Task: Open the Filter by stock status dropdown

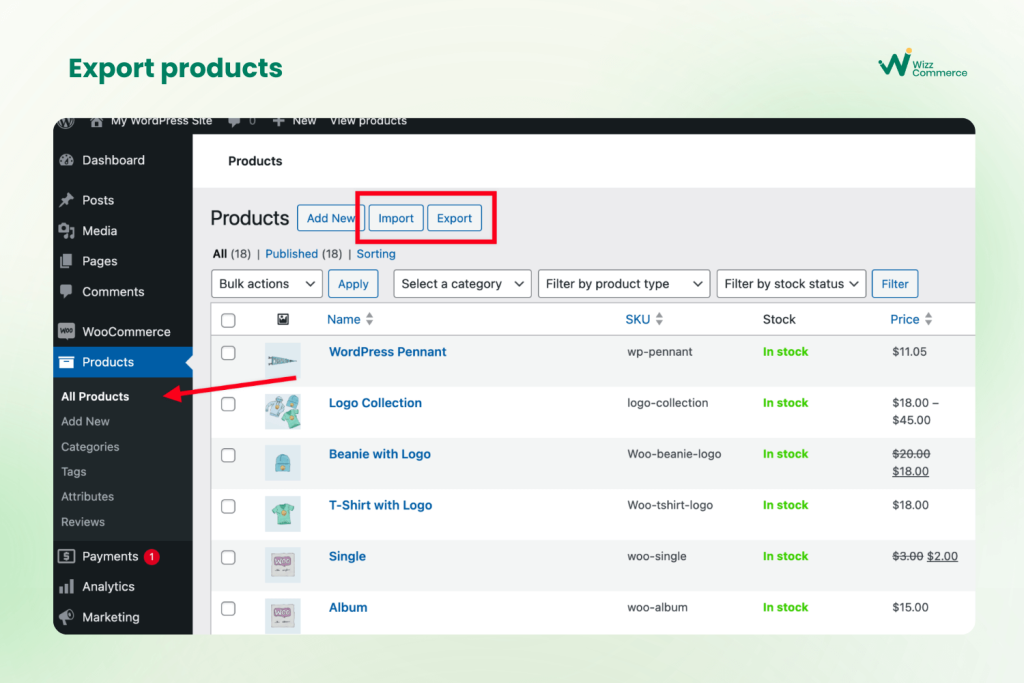Action: click(x=791, y=283)
